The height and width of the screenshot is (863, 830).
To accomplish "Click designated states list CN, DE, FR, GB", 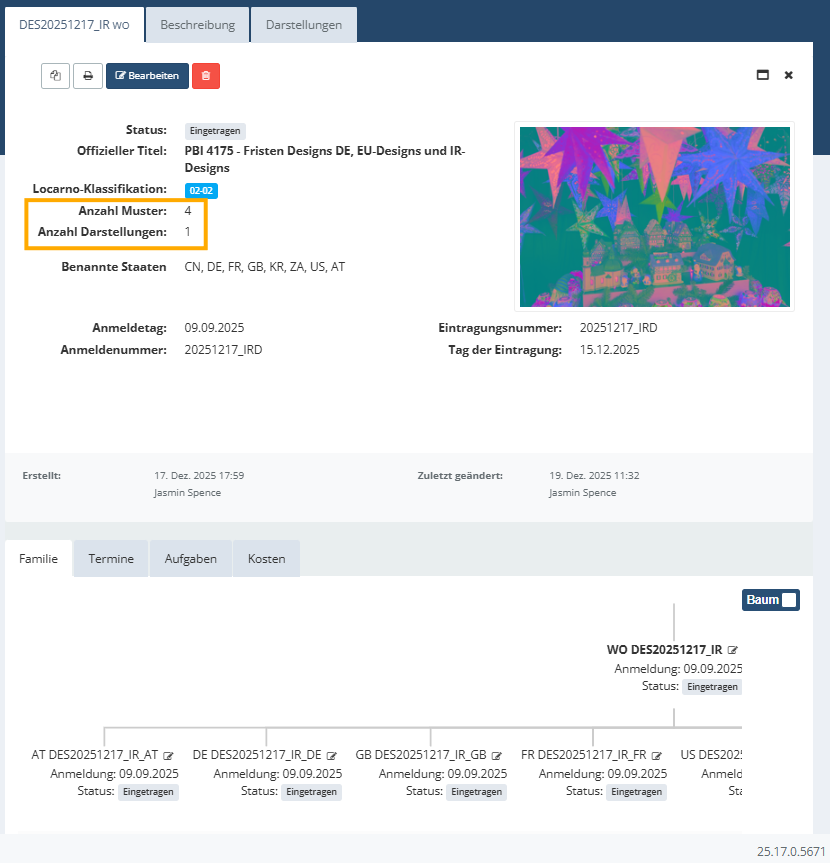I will 265,267.
